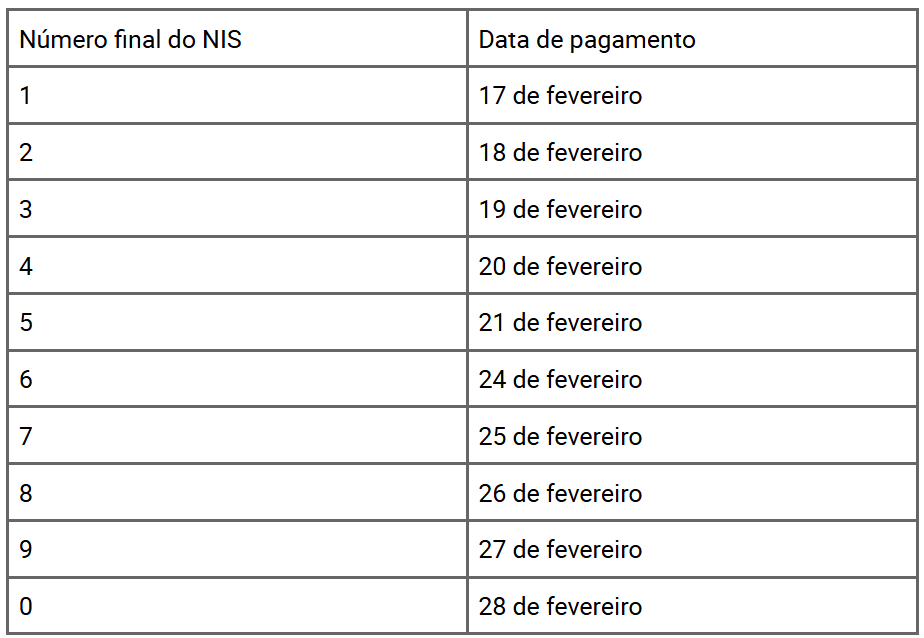Click the '18 de fevereiro' date cell
This screenshot has height=638, width=924.
pos(692,152)
